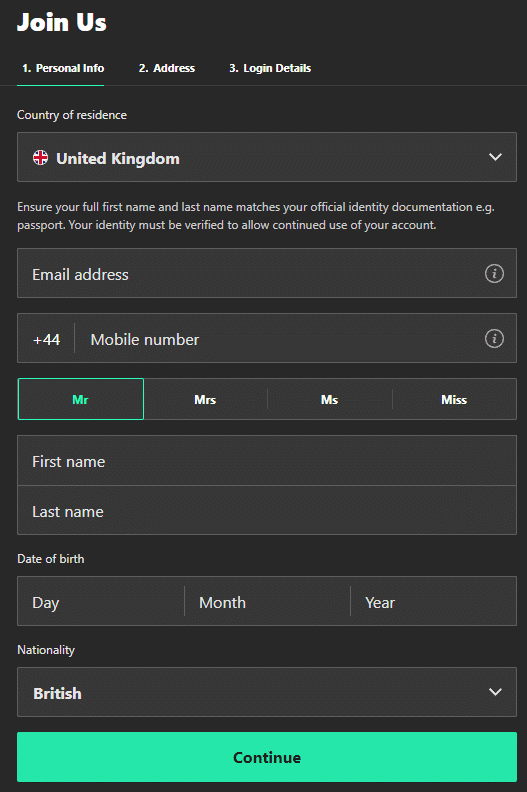Select the Miss title option
The width and height of the screenshot is (527, 792).
tap(454, 399)
